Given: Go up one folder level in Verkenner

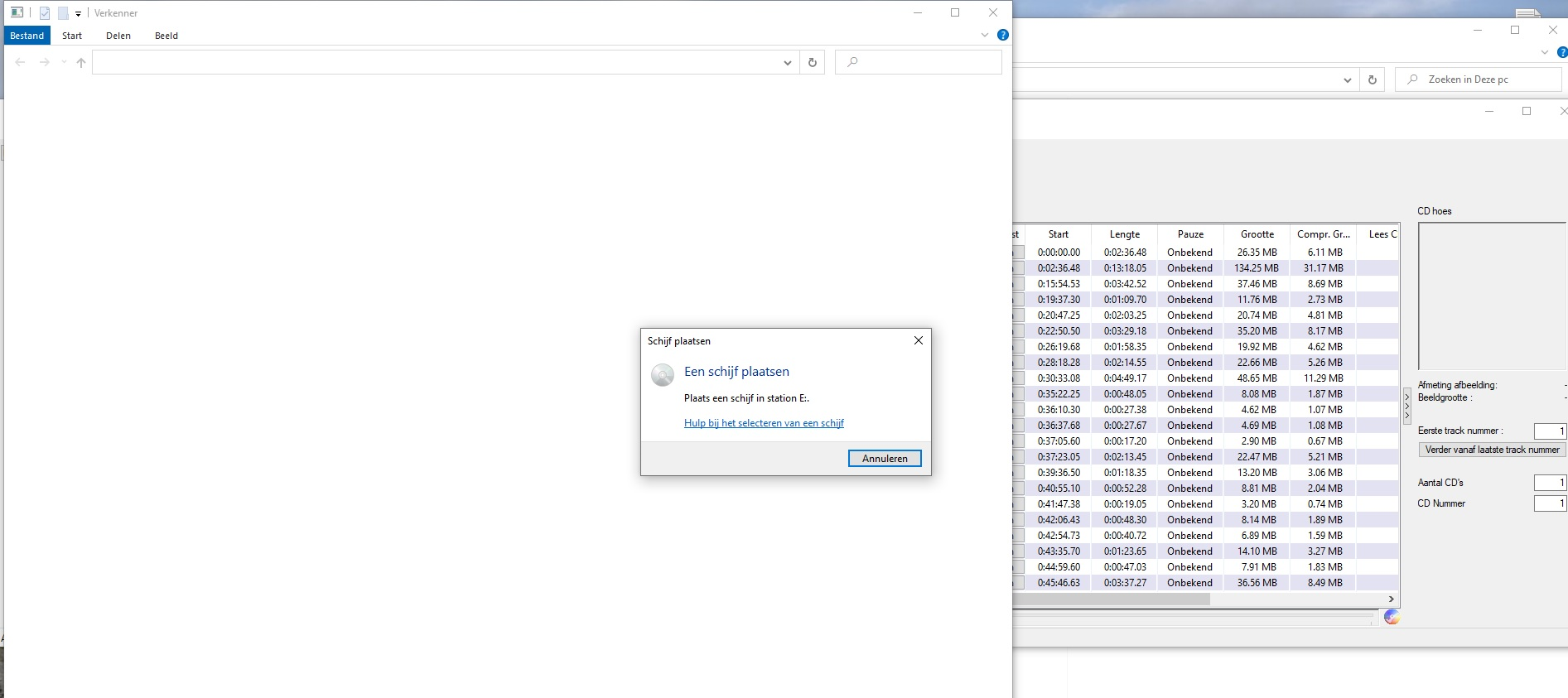Looking at the screenshot, I should tap(81, 62).
